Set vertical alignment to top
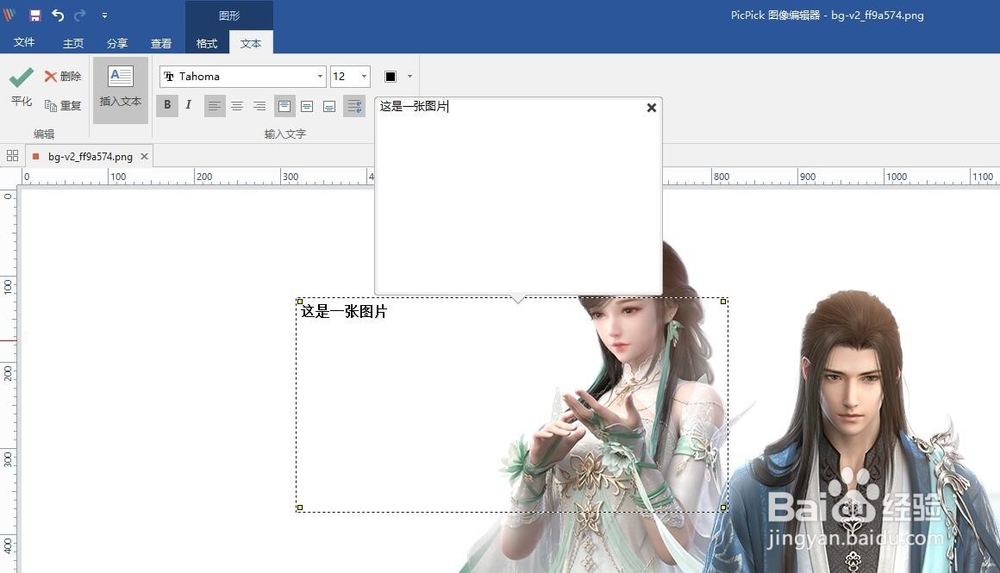 point(284,106)
